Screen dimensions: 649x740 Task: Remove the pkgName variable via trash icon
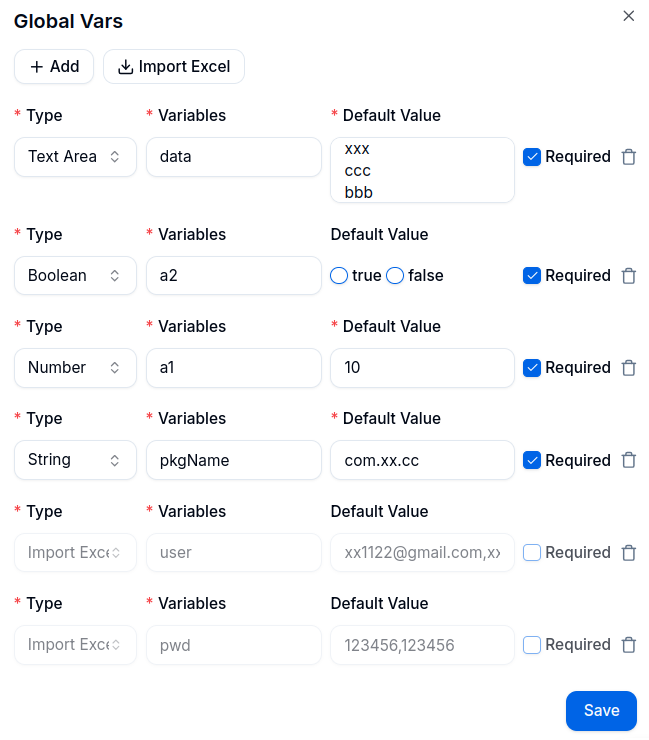click(x=629, y=460)
